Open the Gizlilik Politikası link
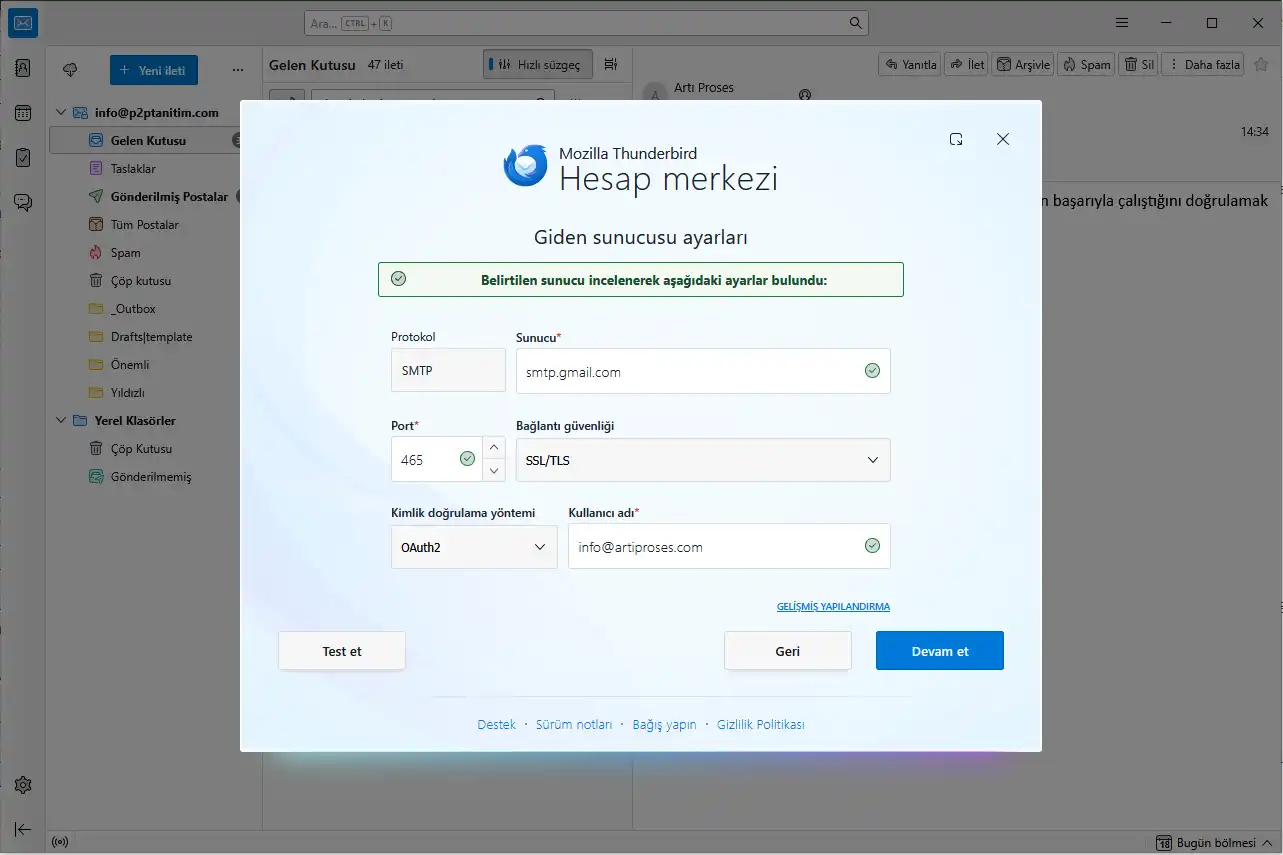The width and height of the screenshot is (1283, 855). [x=761, y=725]
